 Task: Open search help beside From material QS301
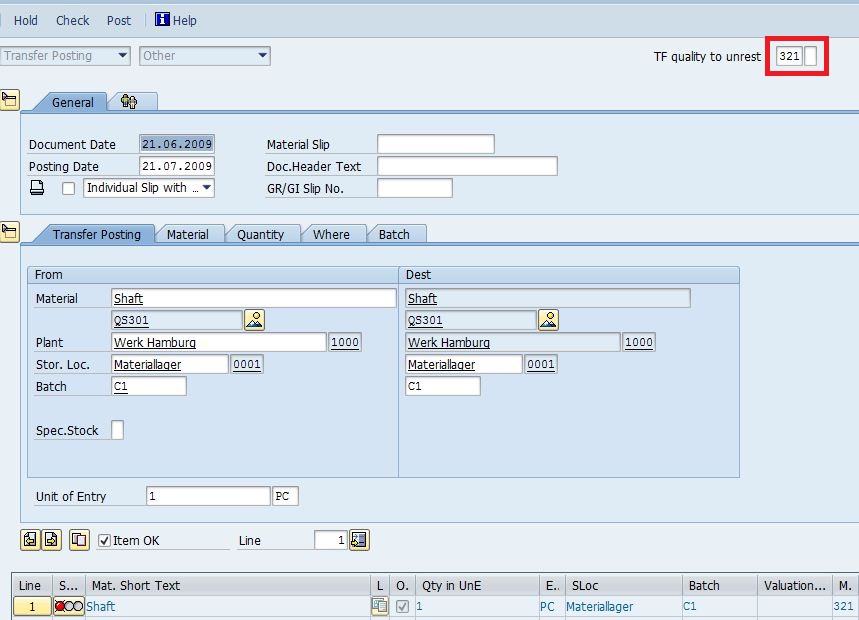click(x=253, y=318)
